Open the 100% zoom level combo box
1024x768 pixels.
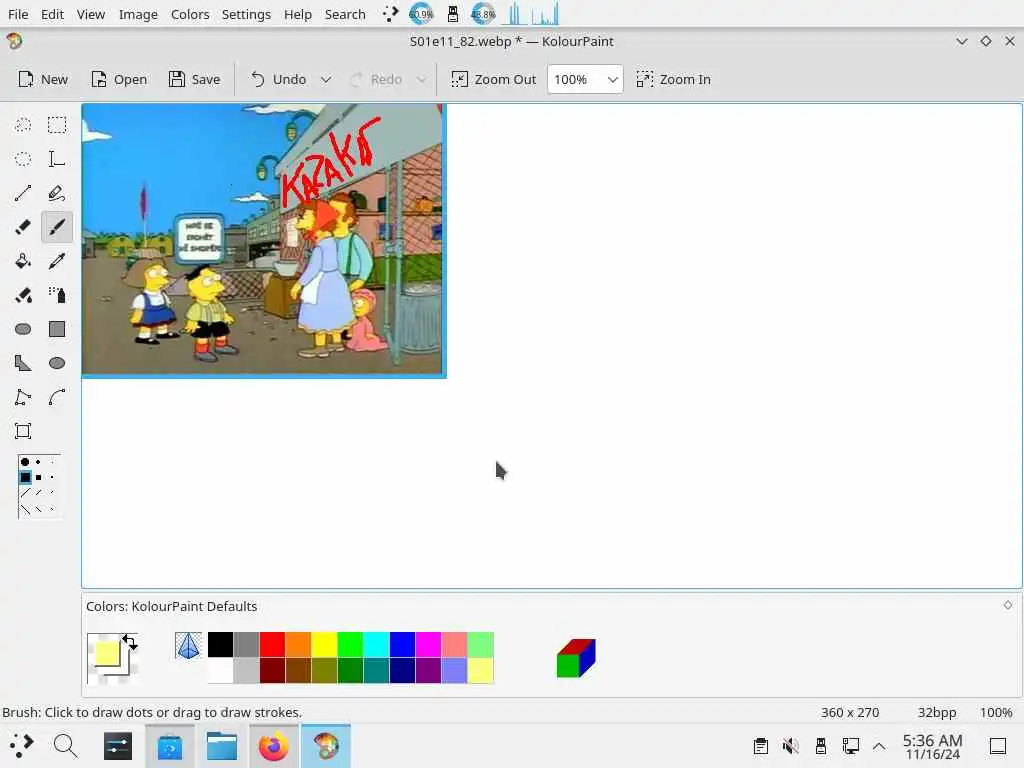[584, 79]
